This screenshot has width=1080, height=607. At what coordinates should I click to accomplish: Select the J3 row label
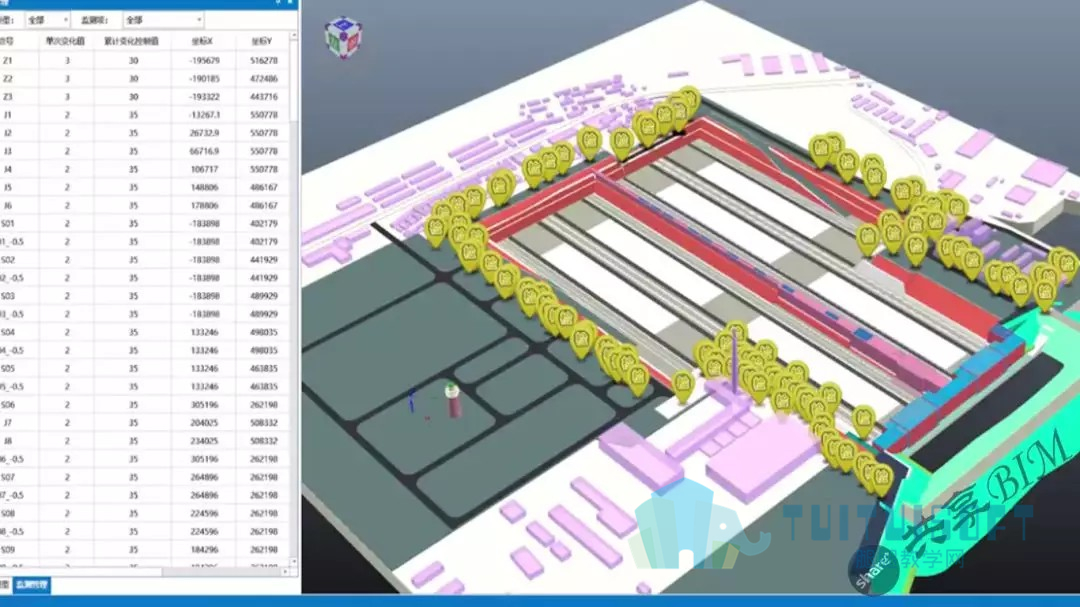pos(8,151)
